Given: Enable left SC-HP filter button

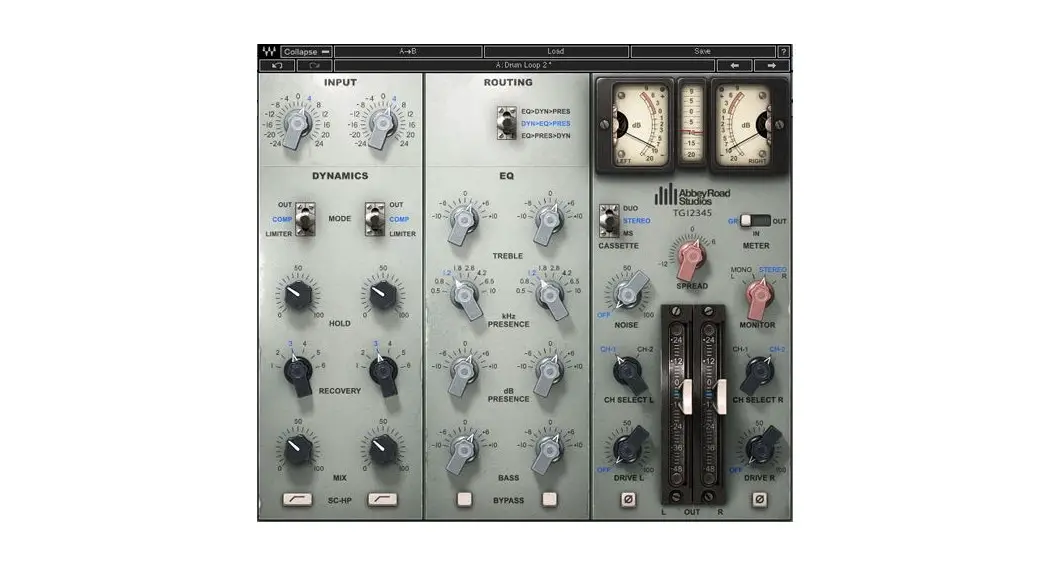Looking at the screenshot, I should [x=297, y=499].
